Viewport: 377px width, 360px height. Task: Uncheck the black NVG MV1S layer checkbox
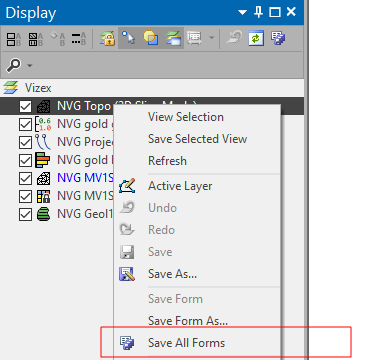coord(25,196)
